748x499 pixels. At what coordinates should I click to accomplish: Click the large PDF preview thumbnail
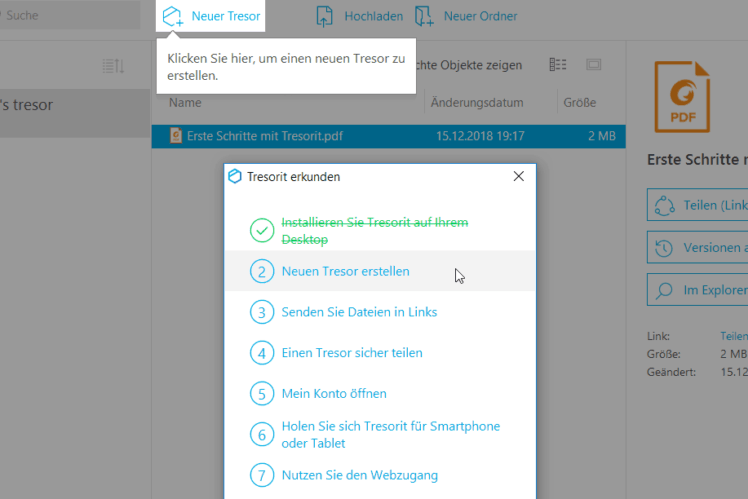point(682,97)
